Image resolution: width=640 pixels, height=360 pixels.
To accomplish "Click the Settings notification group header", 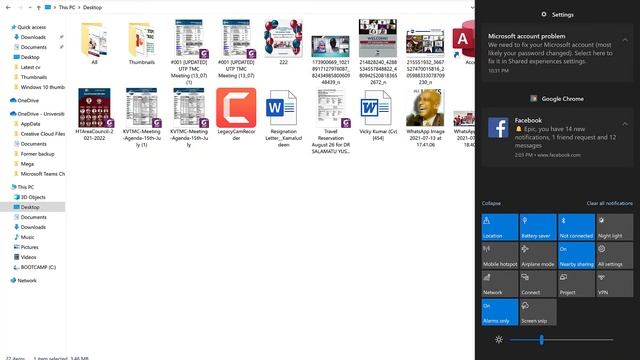I will [557, 14].
